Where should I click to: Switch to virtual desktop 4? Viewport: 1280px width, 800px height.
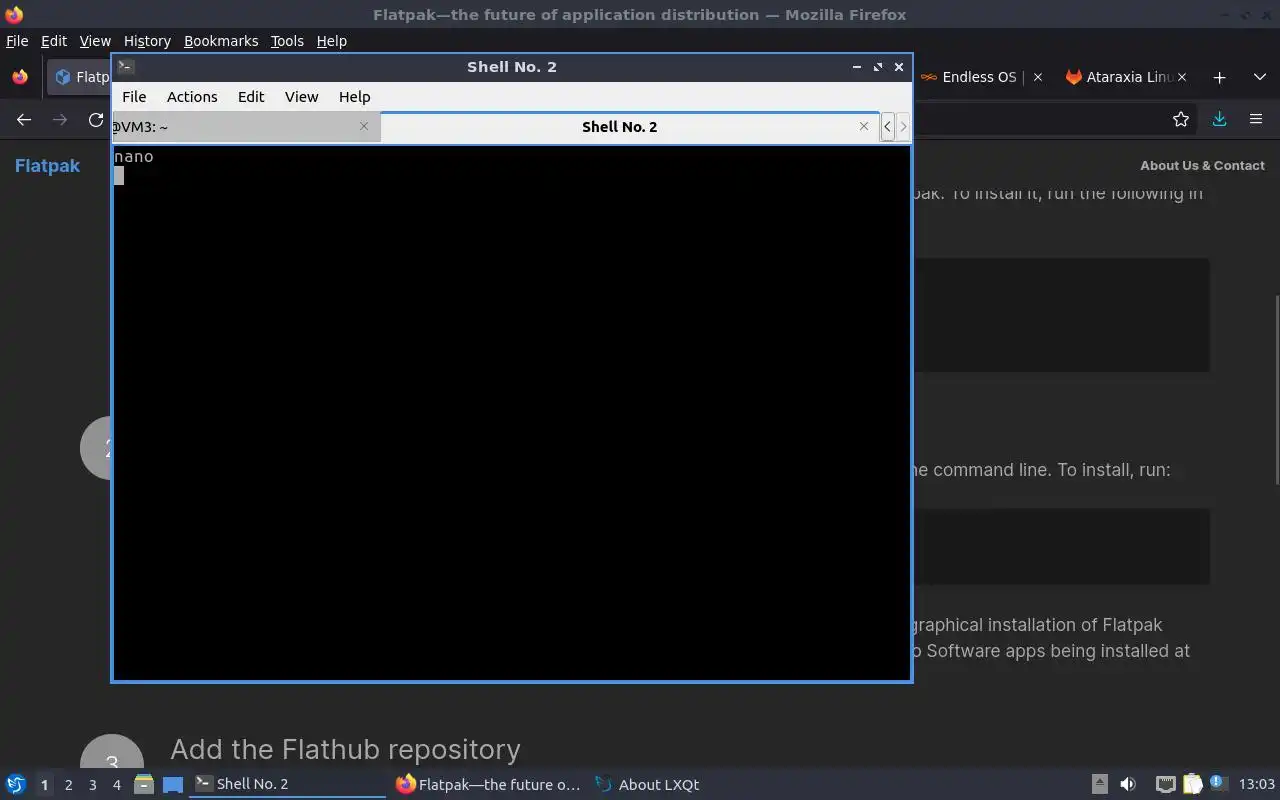(x=116, y=785)
